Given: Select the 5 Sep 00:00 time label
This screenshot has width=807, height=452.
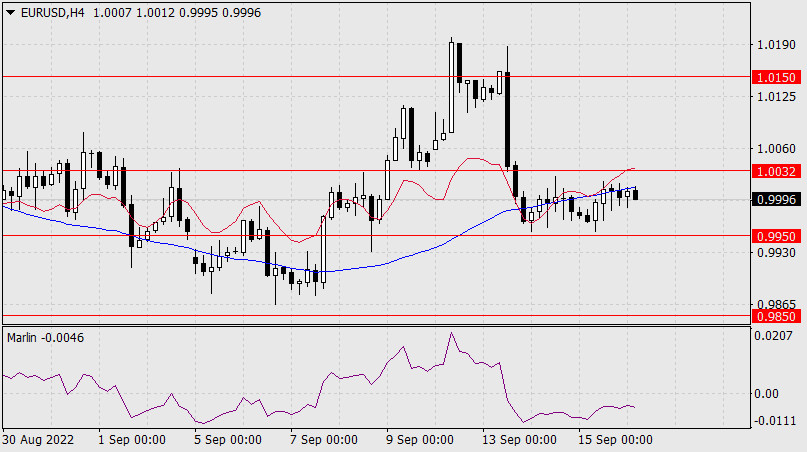Looking at the screenshot, I should coord(227,440).
